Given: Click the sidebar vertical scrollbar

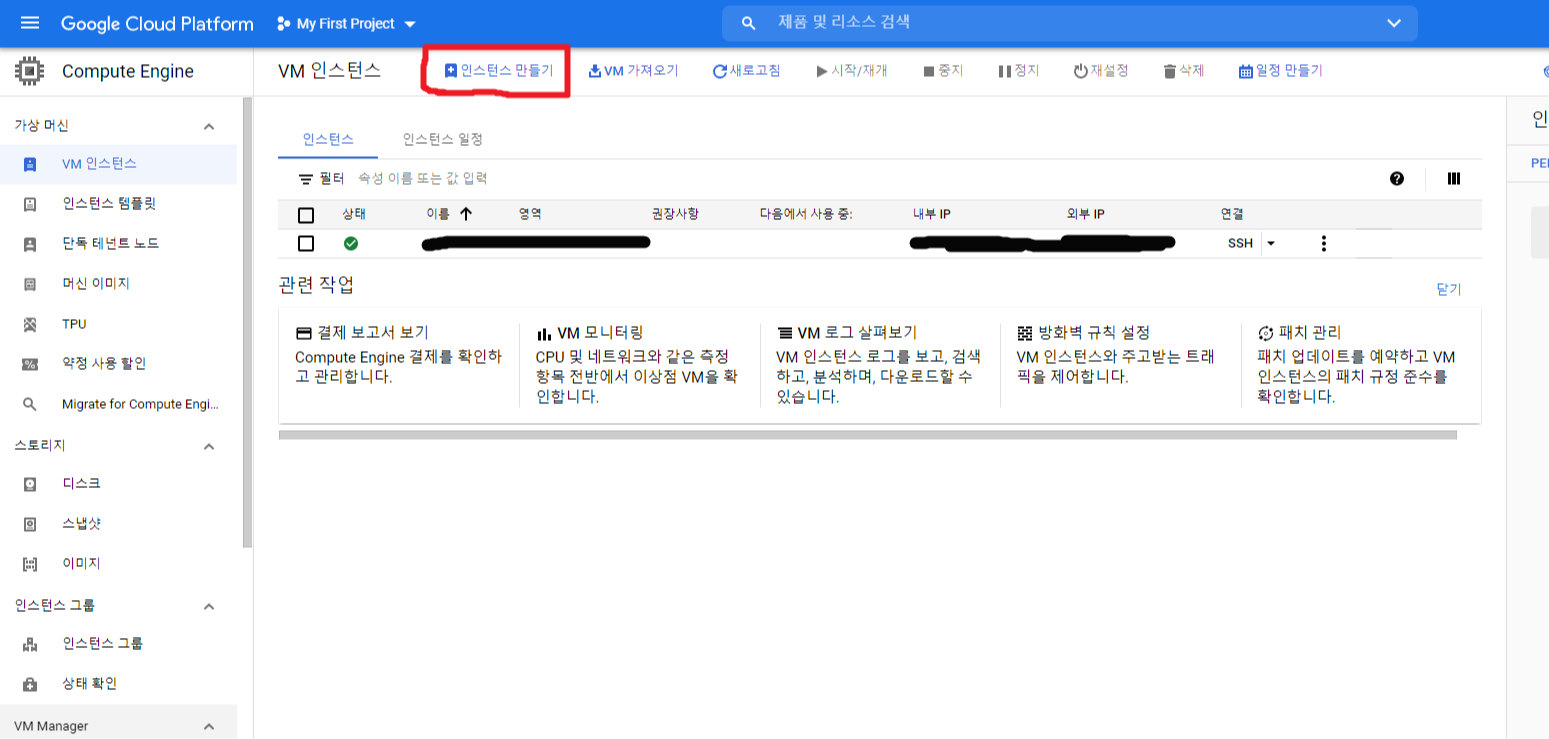Looking at the screenshot, I should tap(248, 323).
